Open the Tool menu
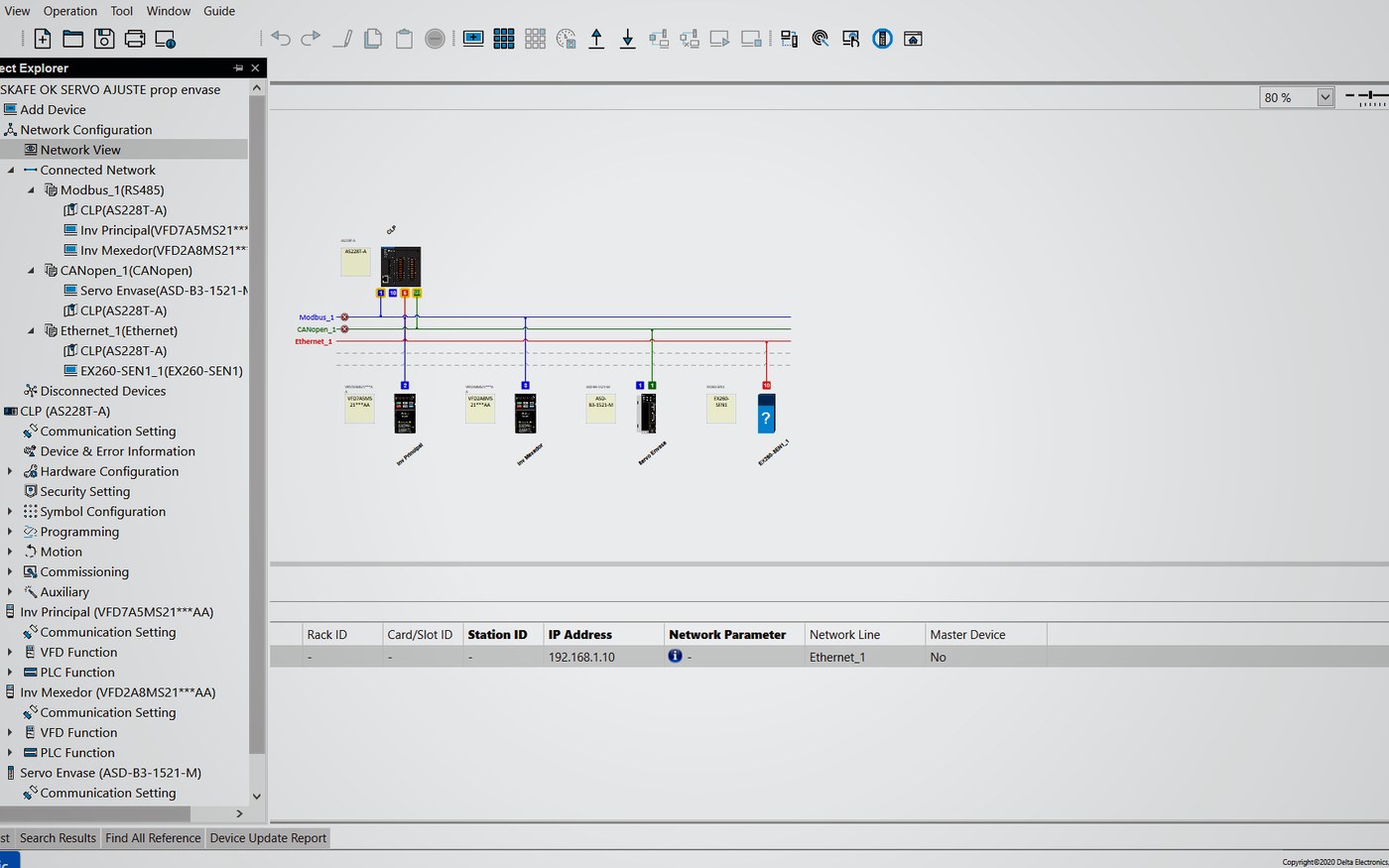The image size is (1389, 868). click(x=122, y=11)
